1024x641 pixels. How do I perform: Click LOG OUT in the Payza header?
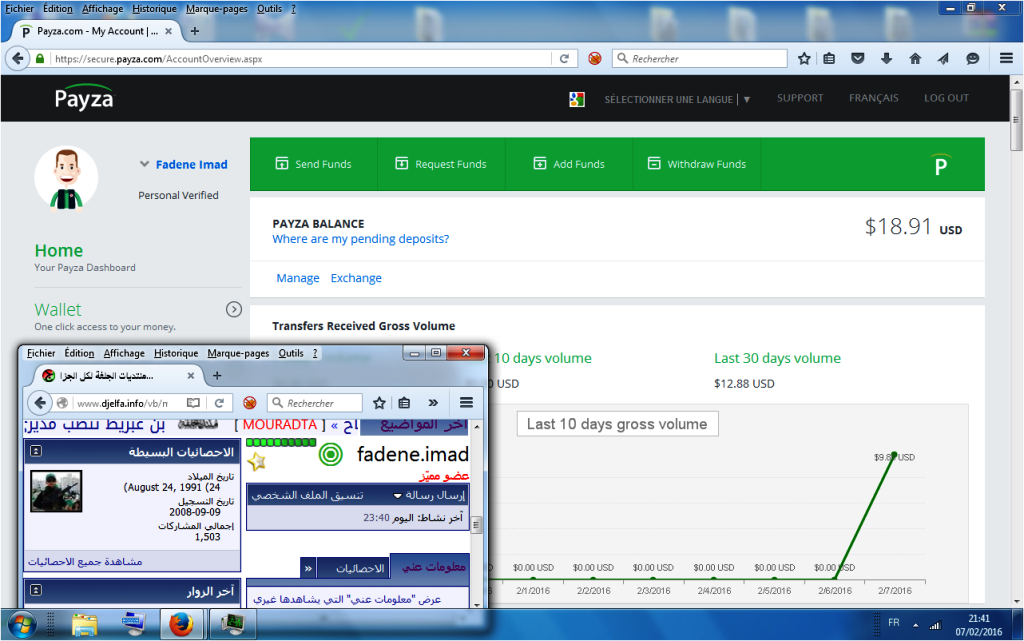click(946, 98)
